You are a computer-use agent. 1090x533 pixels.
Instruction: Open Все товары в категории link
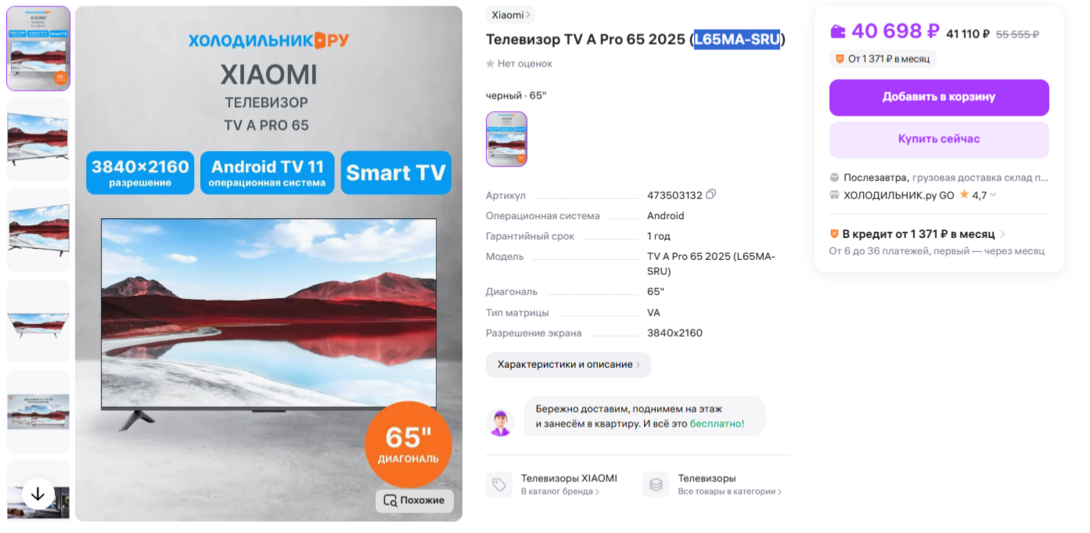tap(730, 492)
